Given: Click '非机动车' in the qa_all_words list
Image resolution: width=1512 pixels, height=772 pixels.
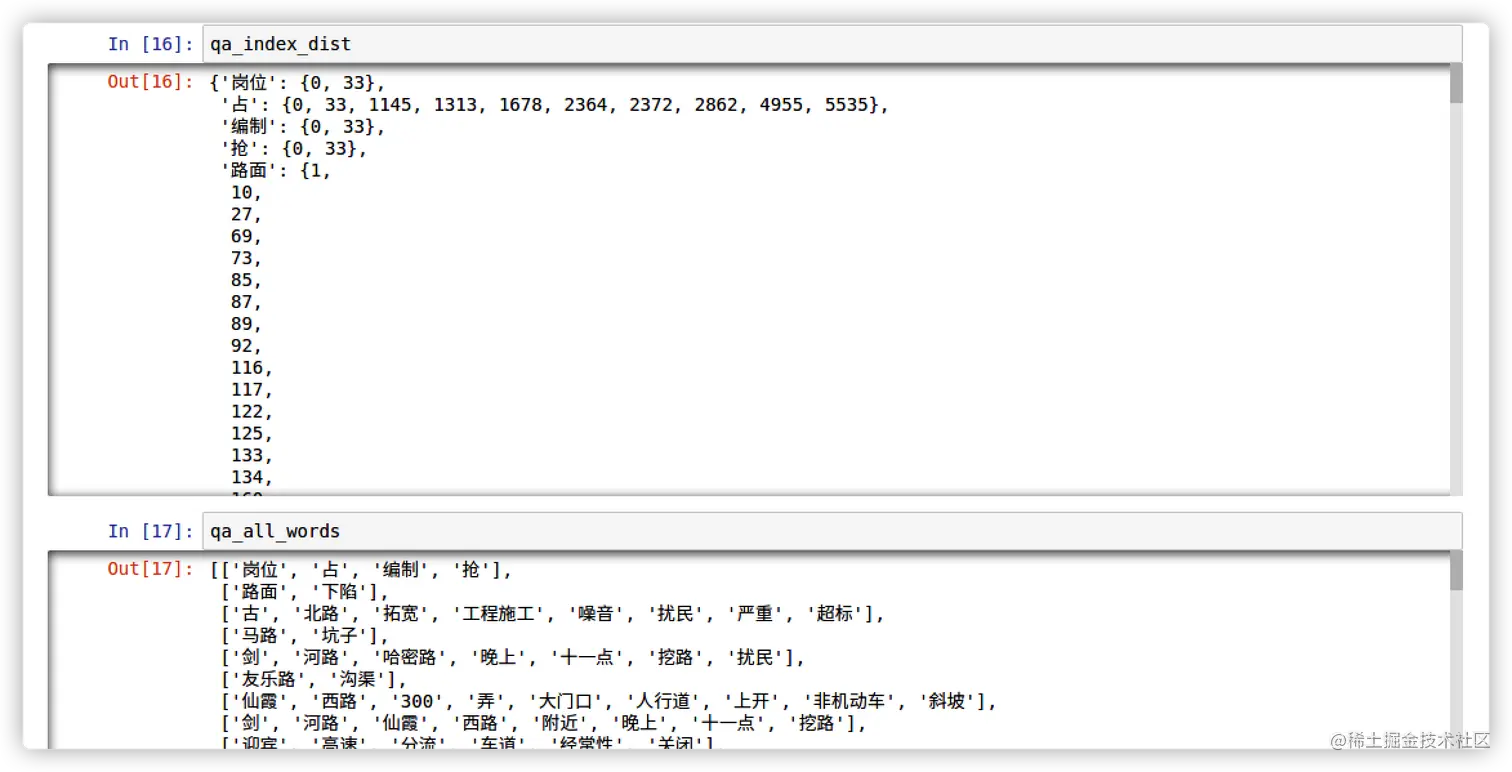Looking at the screenshot, I should [849, 701].
